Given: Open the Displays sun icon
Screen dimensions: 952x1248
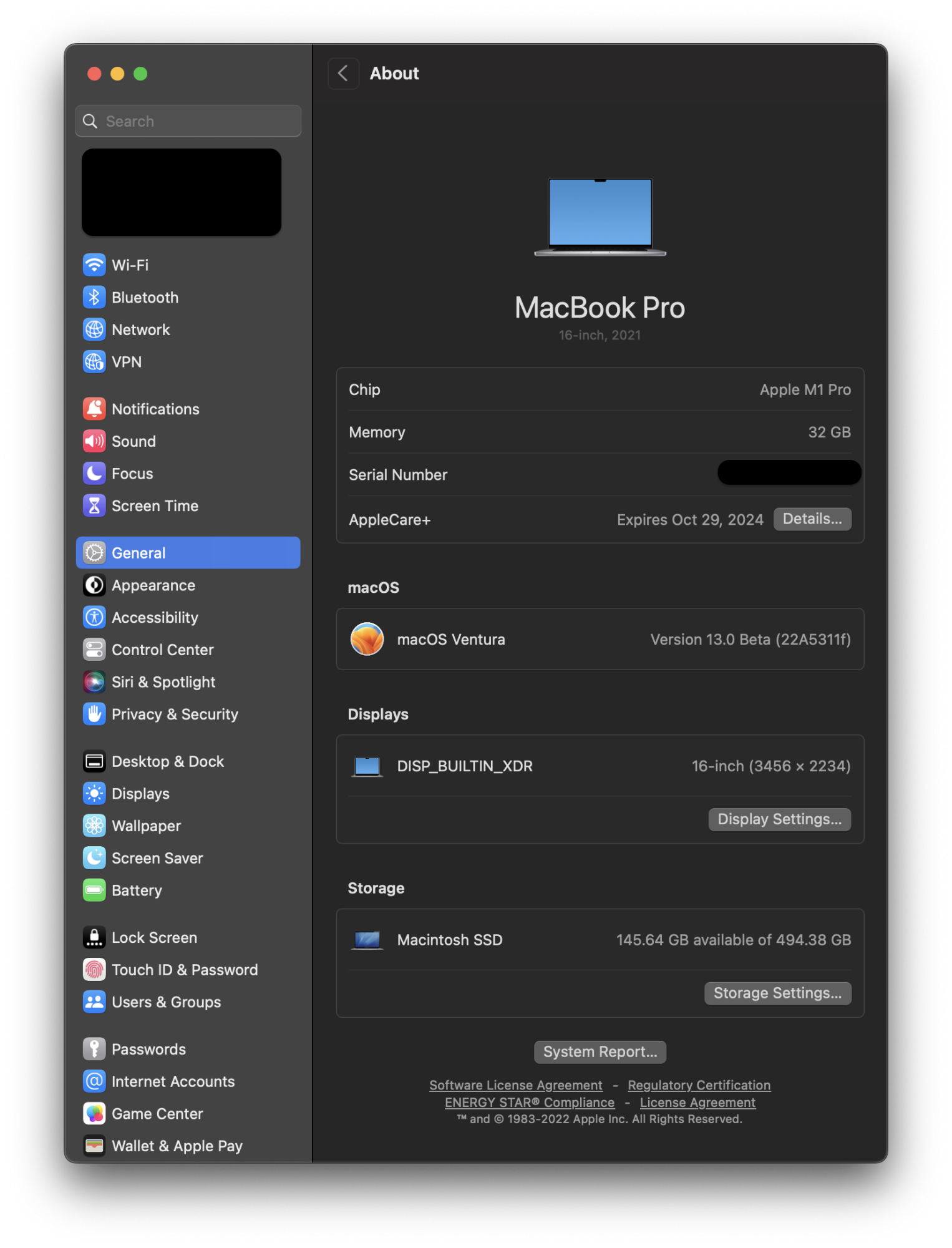Looking at the screenshot, I should click(x=94, y=794).
